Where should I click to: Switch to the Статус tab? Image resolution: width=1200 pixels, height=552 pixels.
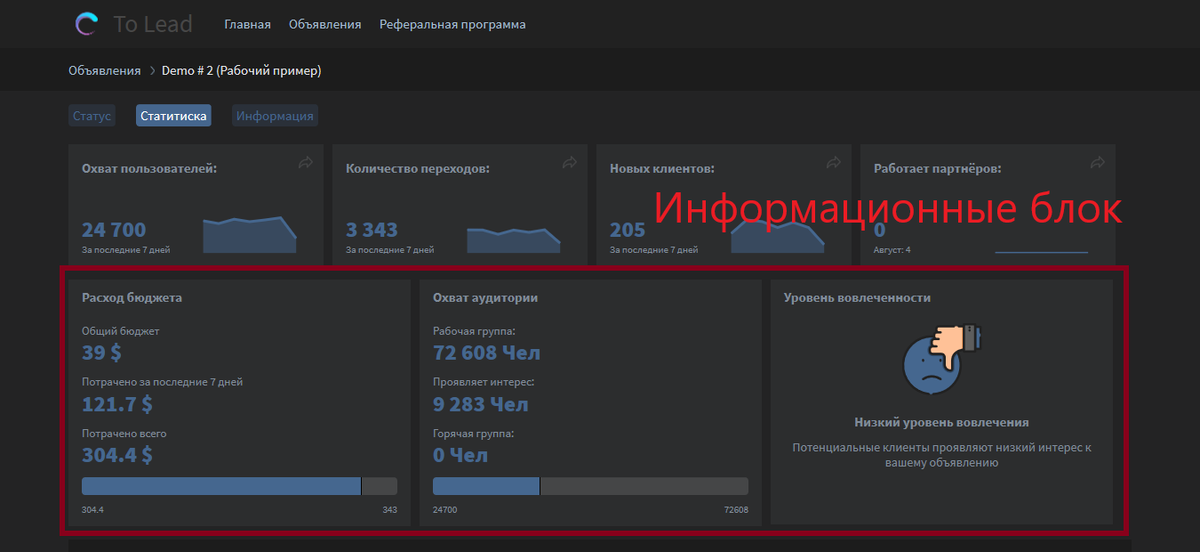click(x=92, y=116)
